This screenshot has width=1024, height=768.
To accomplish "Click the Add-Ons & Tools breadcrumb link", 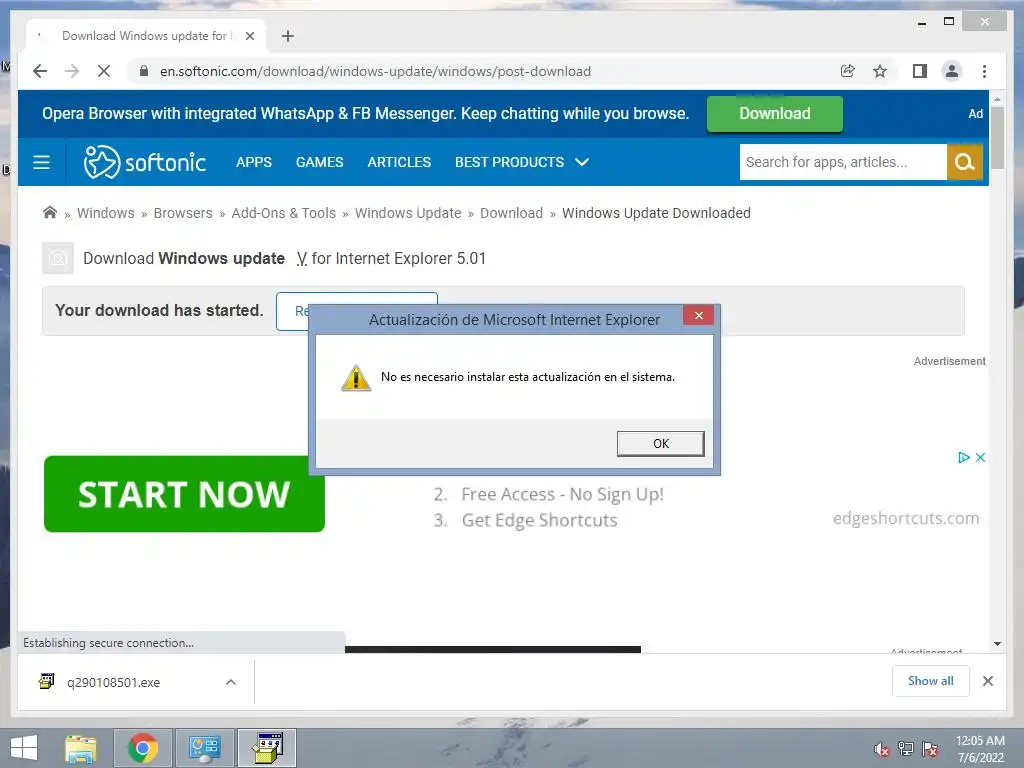I will click(283, 213).
